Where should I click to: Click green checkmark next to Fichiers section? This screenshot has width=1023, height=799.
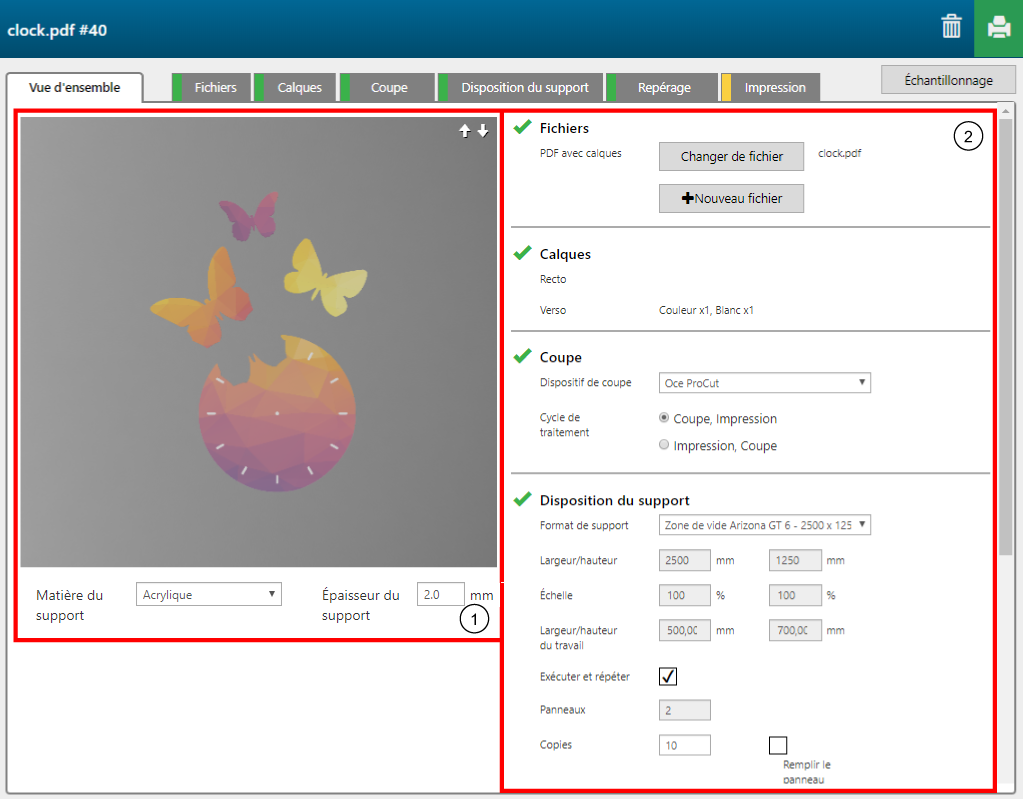coord(522,127)
